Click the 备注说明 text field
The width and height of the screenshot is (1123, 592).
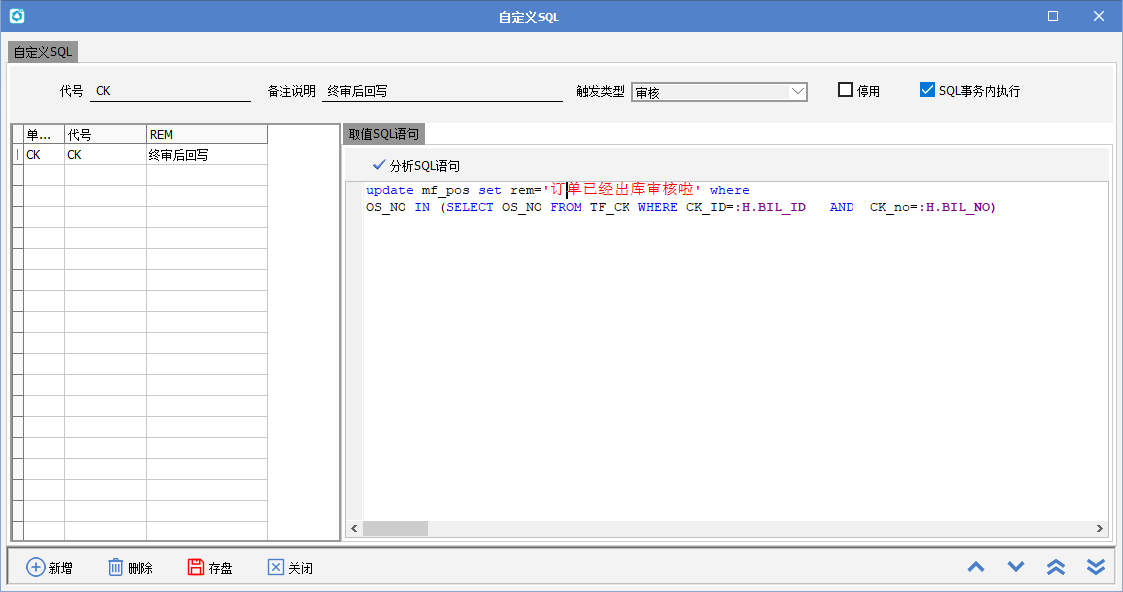pos(442,91)
